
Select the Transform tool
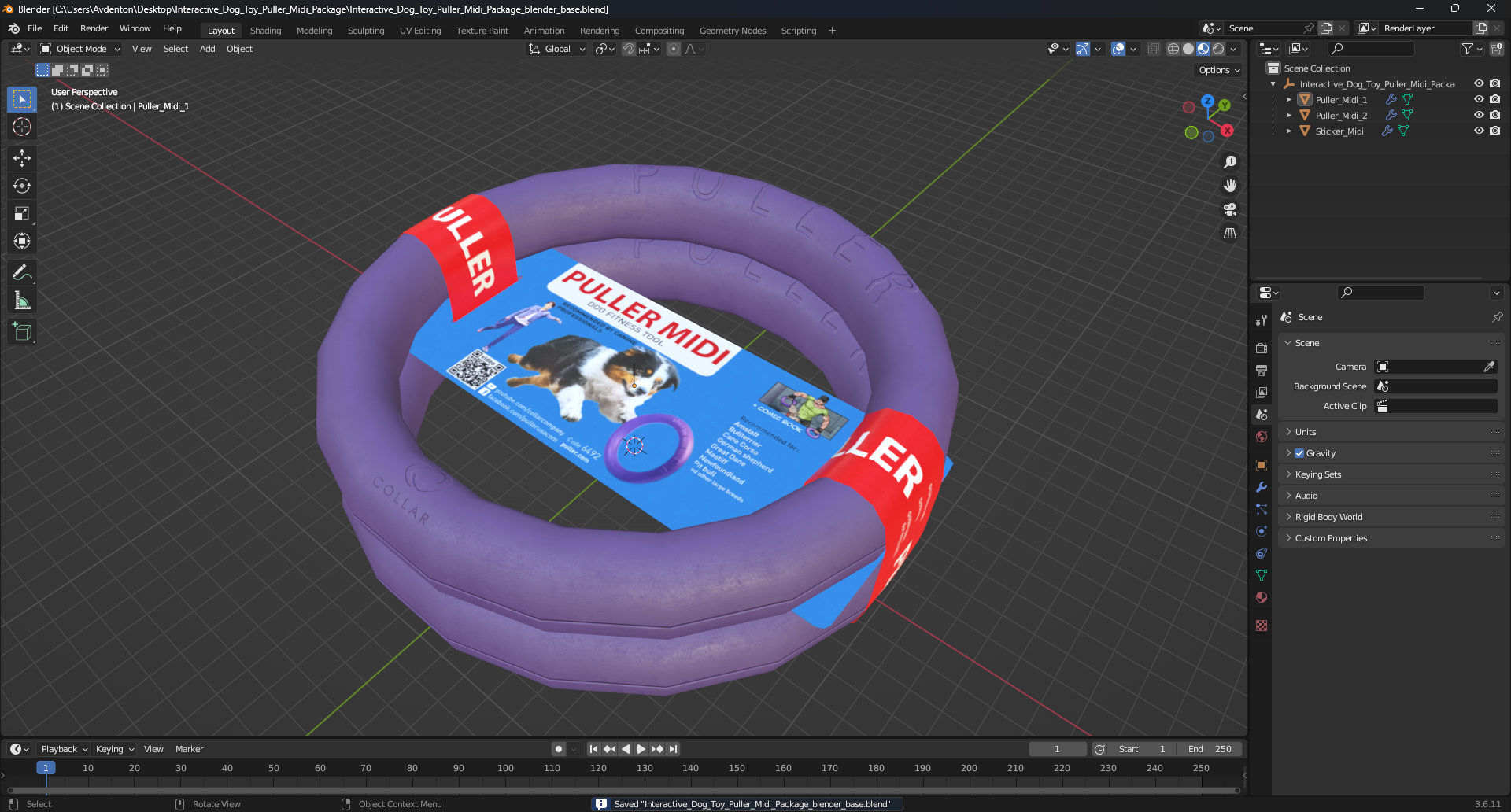pyautogui.click(x=22, y=241)
